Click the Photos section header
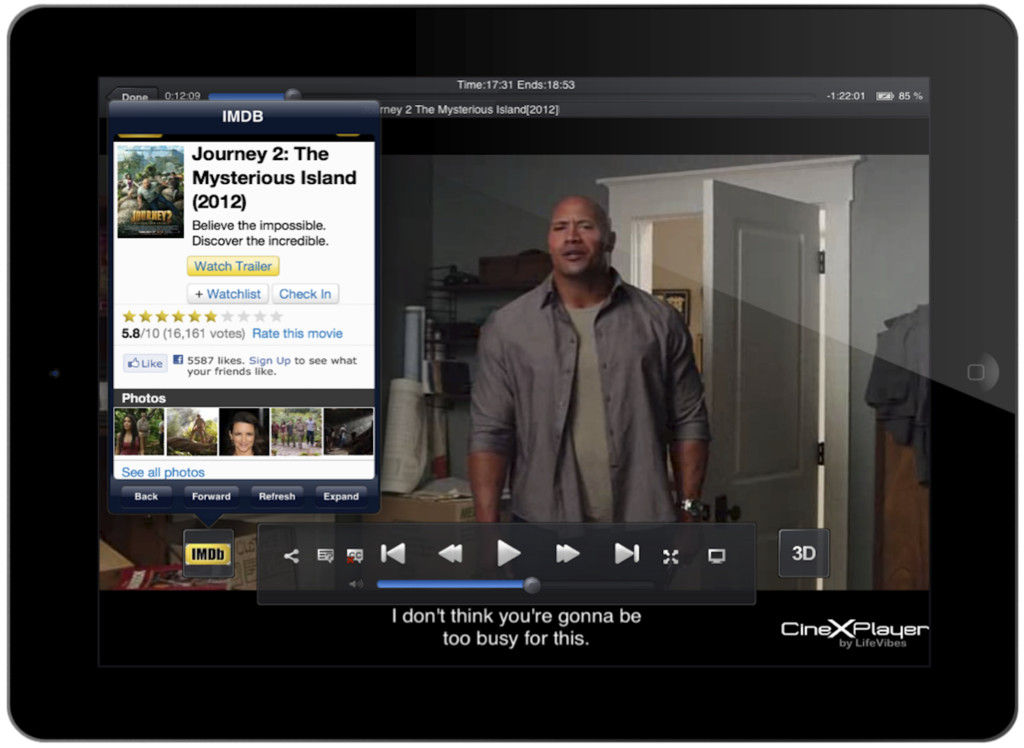Image resolution: width=1024 pixels, height=748 pixels. (244, 398)
